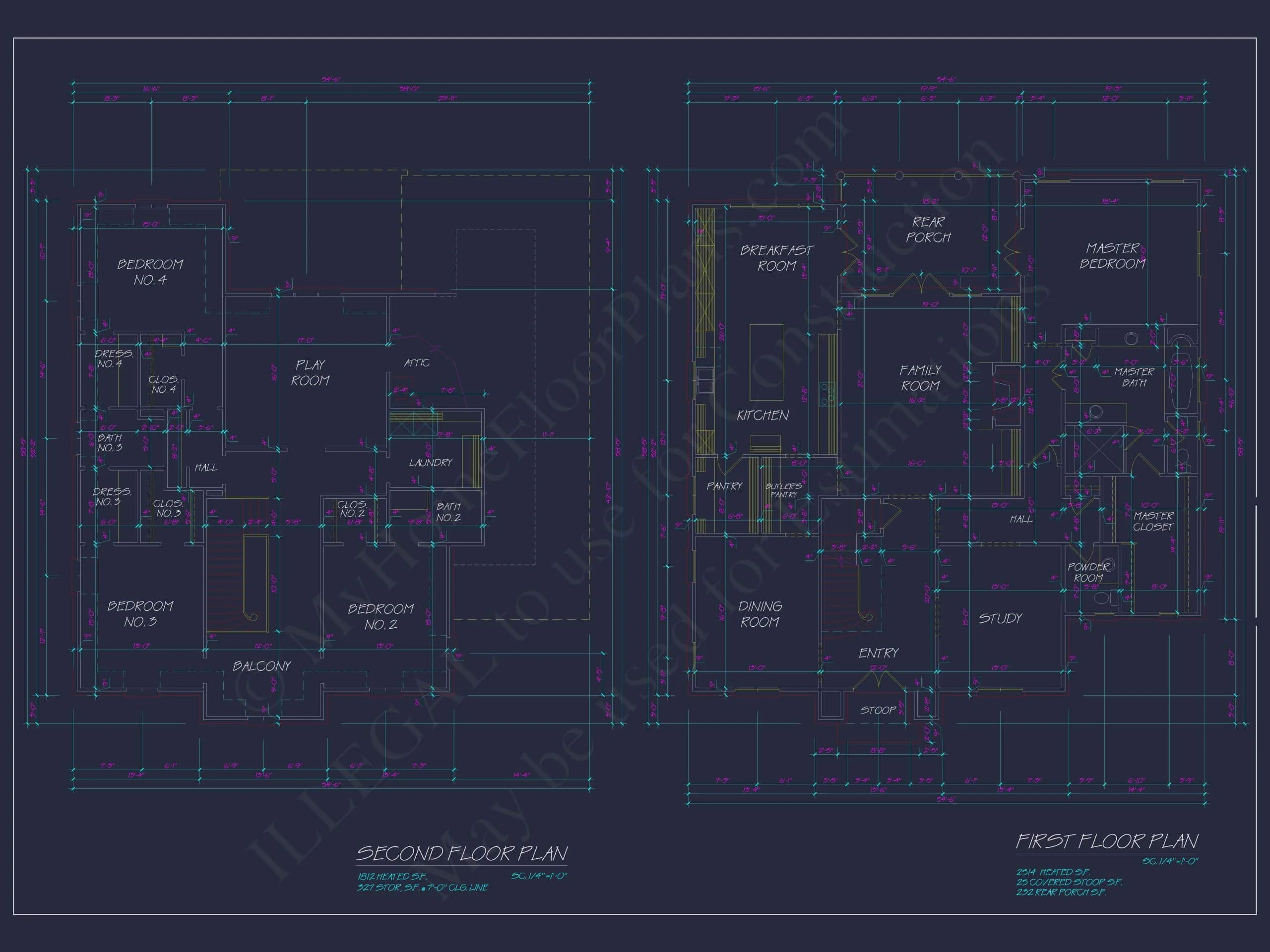
Task: Click the Study room label
Action: click(1000, 619)
